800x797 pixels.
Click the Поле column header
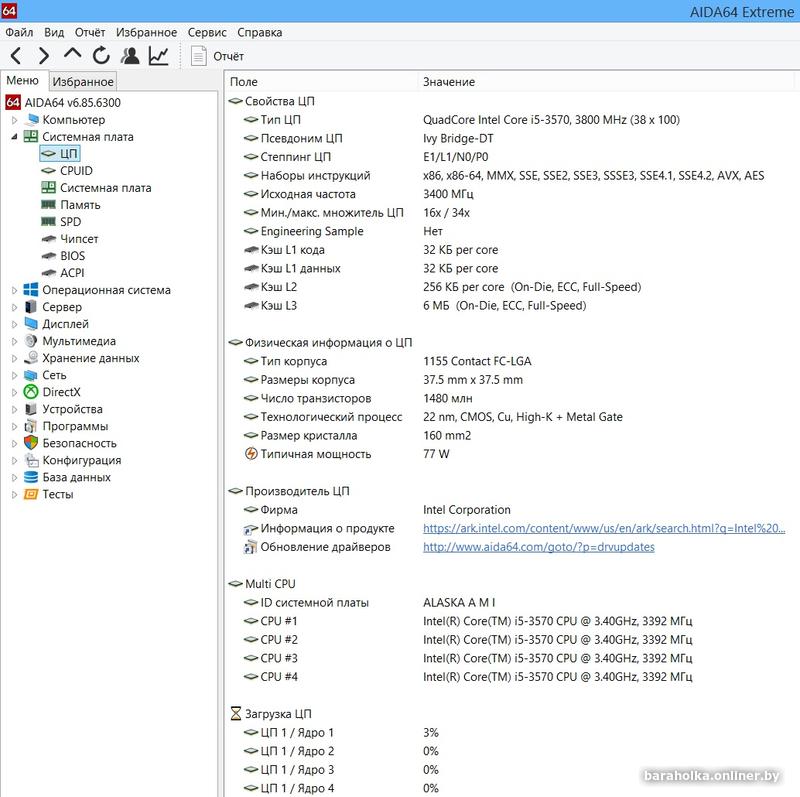[x=321, y=82]
